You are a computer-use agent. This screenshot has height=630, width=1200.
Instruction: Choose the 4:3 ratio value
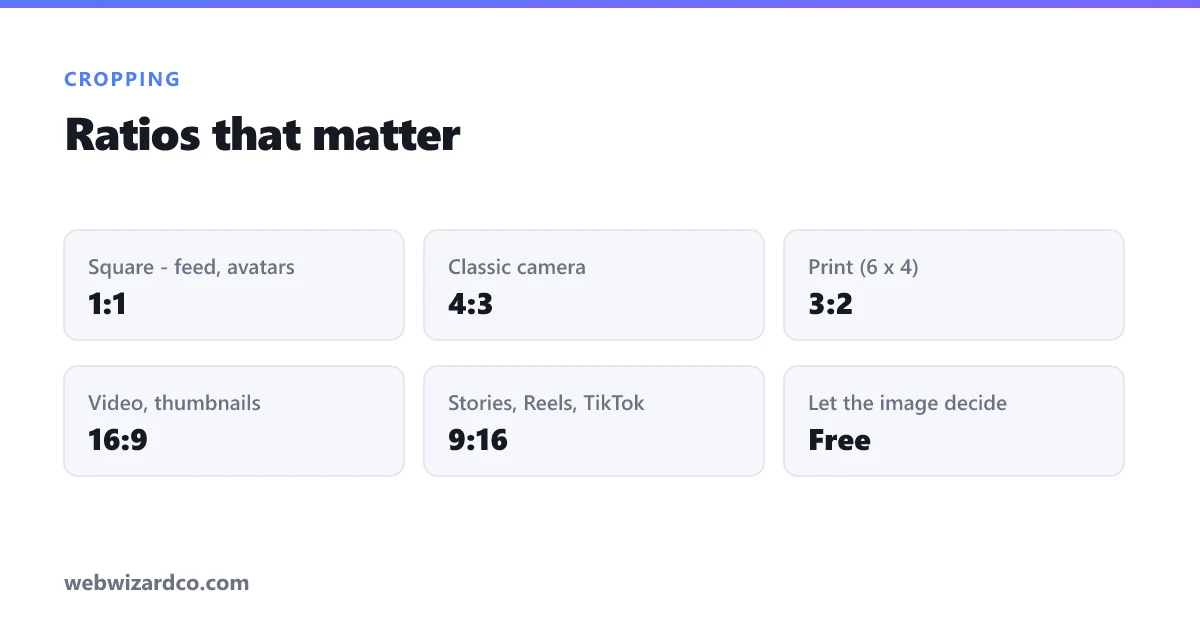470,304
